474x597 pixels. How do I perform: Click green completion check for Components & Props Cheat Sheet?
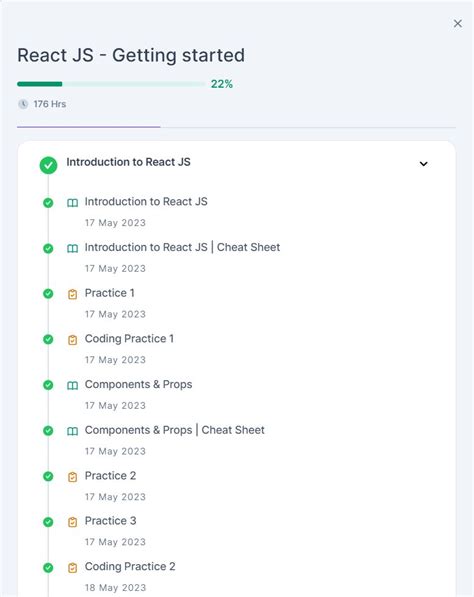tap(48, 431)
